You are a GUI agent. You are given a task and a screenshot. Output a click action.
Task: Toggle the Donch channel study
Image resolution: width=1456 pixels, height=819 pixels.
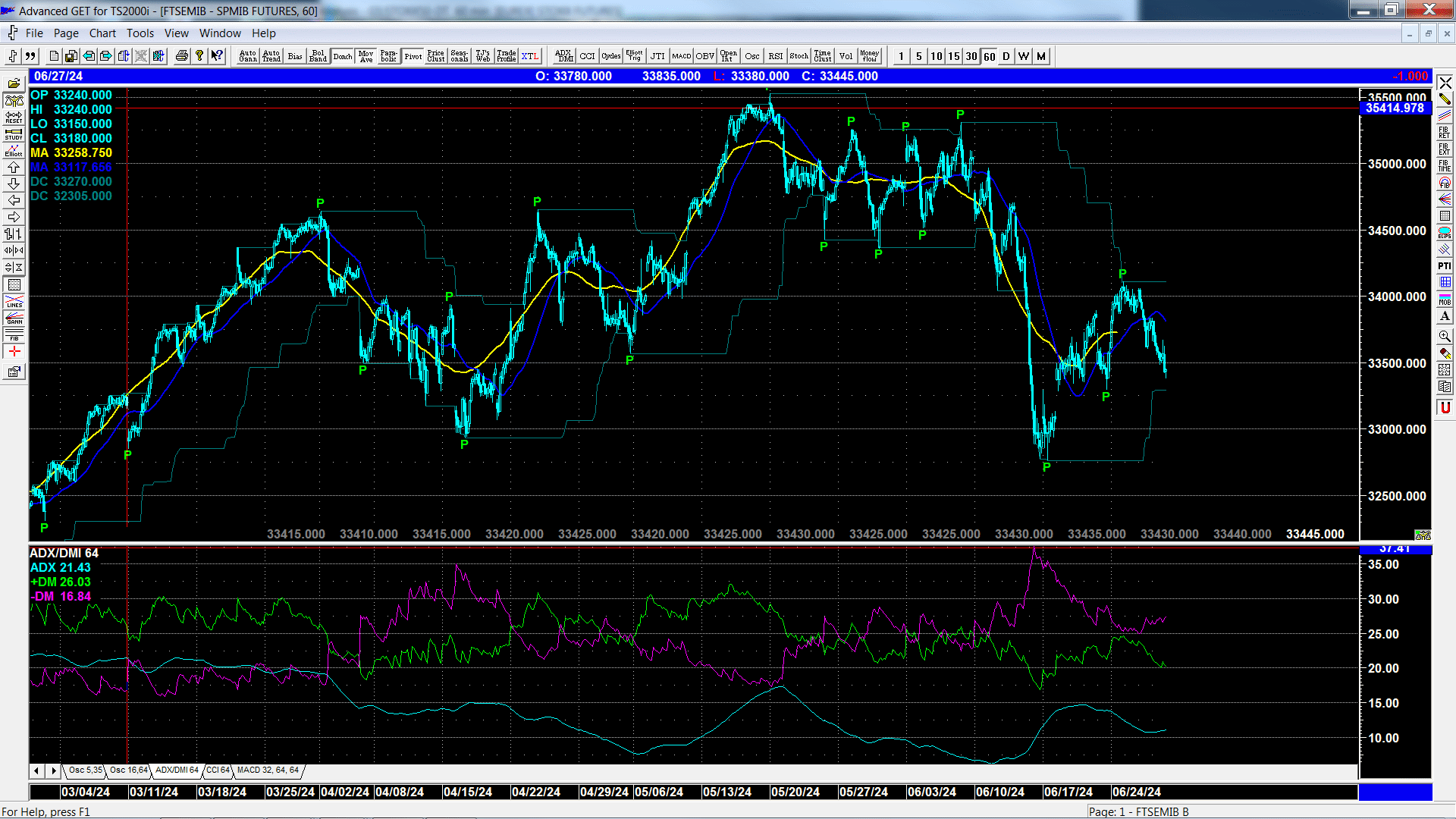tap(343, 56)
